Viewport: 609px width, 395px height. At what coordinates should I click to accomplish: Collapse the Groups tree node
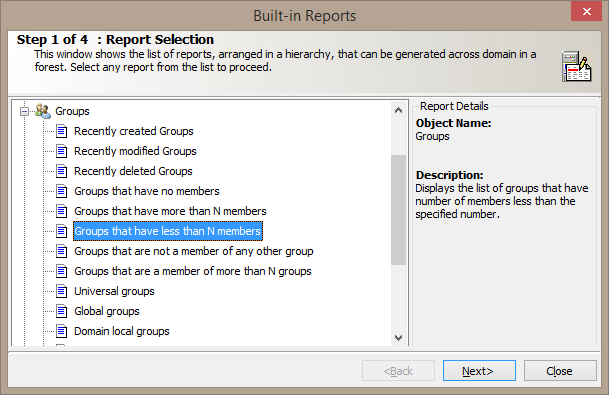[24, 111]
